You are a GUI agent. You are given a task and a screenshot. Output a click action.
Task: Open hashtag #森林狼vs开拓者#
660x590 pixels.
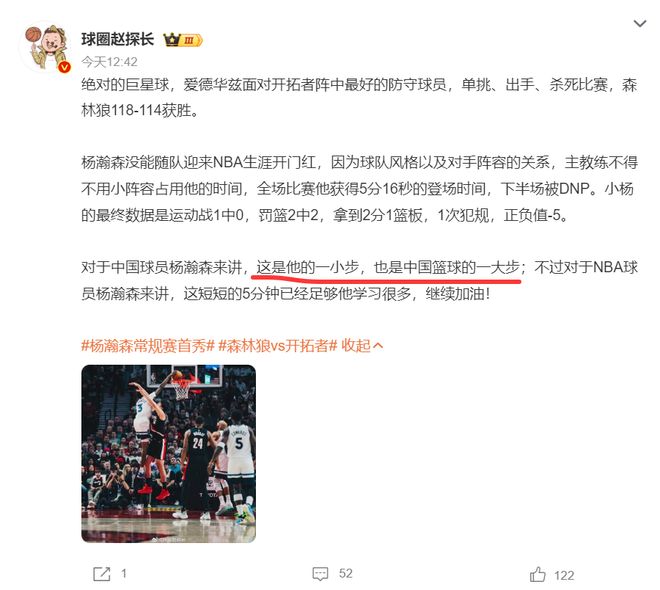click(x=278, y=345)
